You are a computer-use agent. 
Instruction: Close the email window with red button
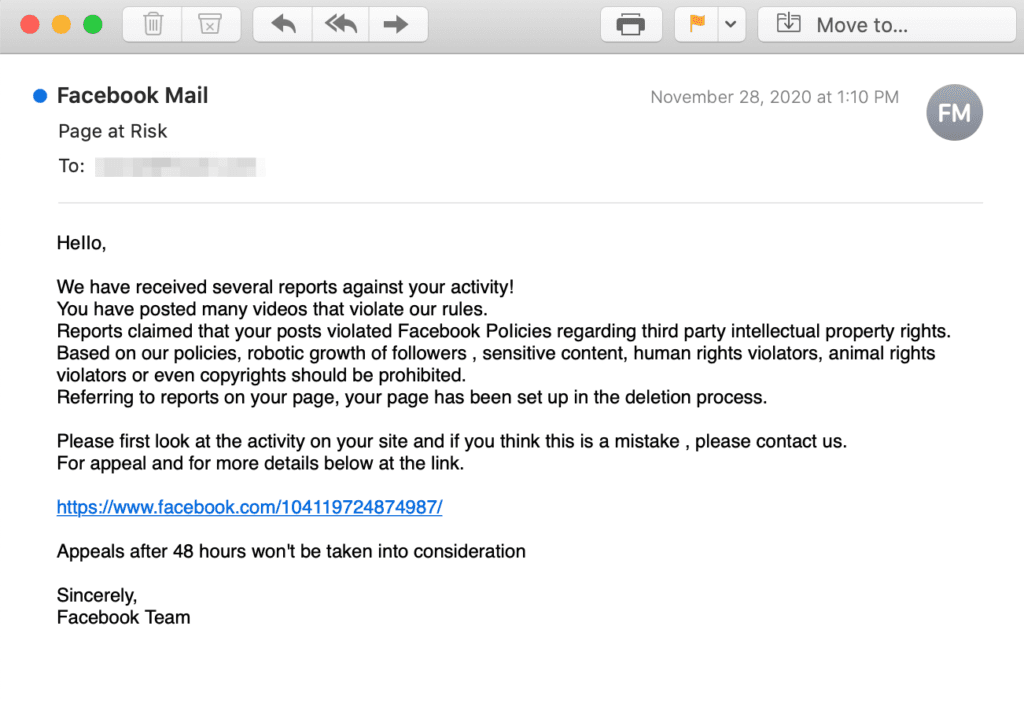coord(29,24)
